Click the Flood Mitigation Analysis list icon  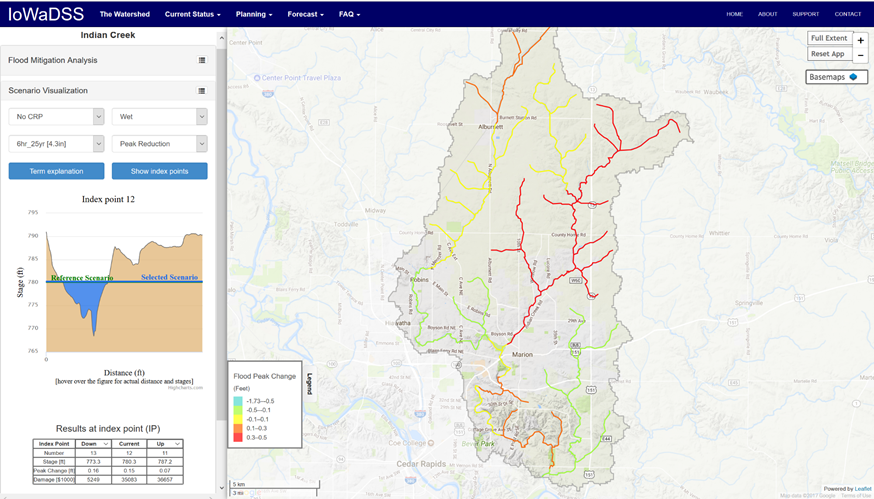202,60
